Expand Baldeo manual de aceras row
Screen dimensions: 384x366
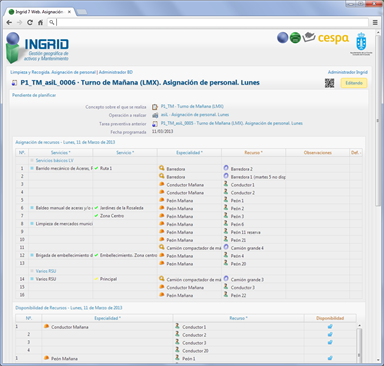32,208
